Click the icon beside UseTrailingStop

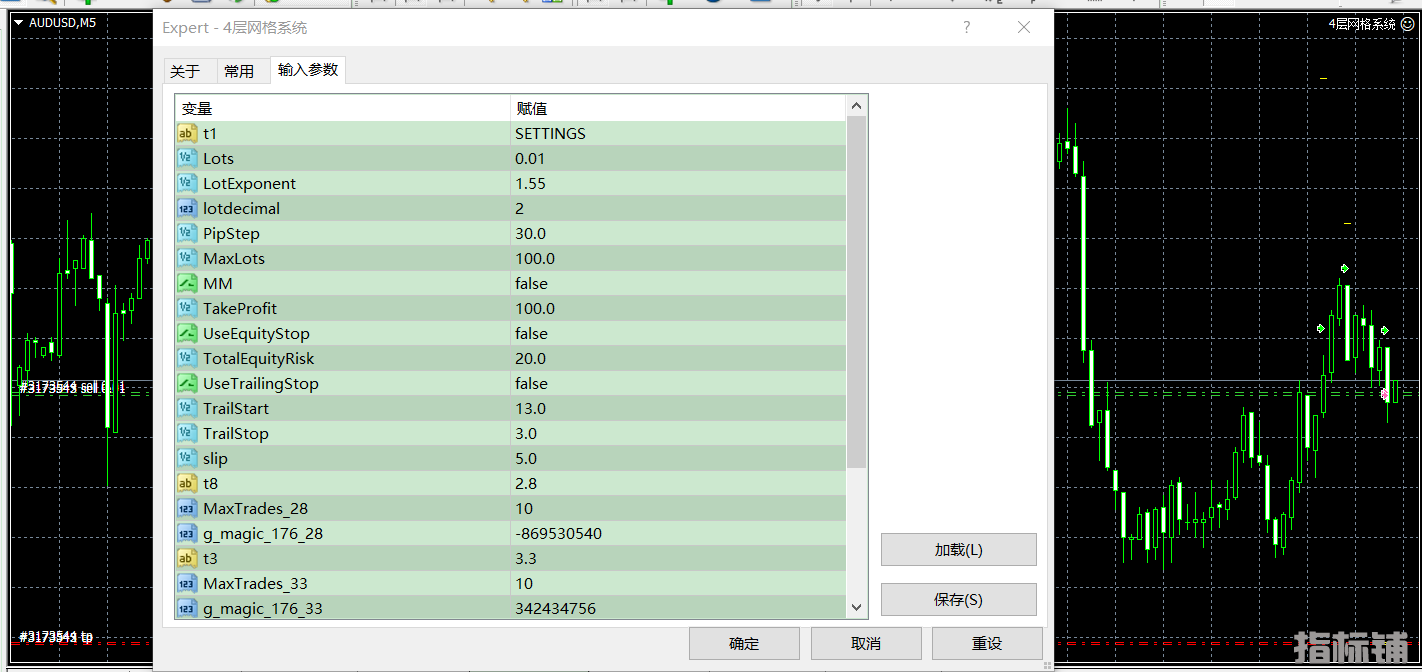coord(187,384)
